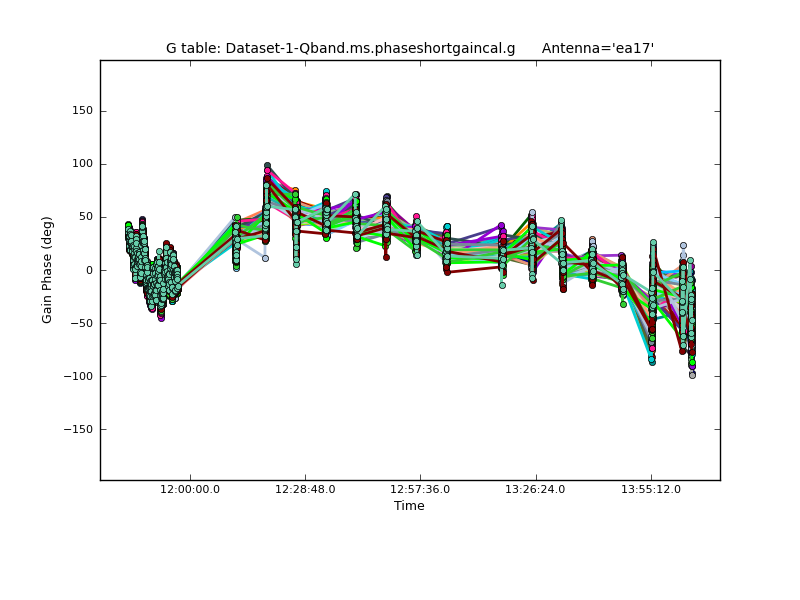Click the 'Time' x-axis label
Screen dimensions: 800x600
pyautogui.click(x=409, y=506)
